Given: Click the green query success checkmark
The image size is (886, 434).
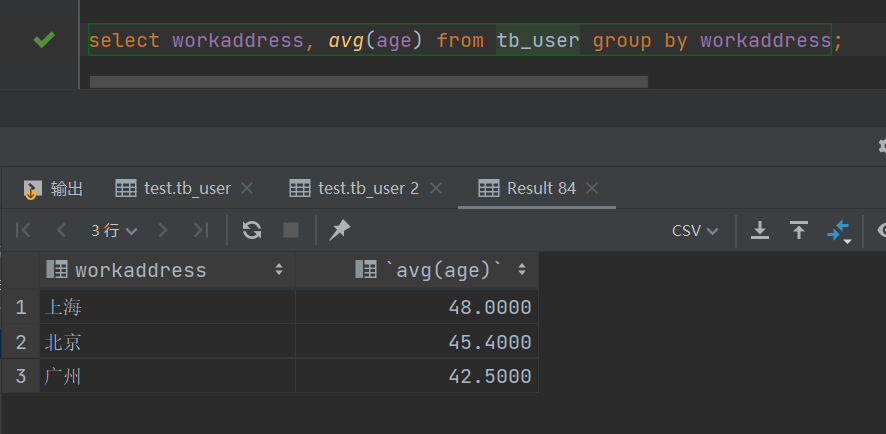Looking at the screenshot, I should pyautogui.click(x=43, y=40).
